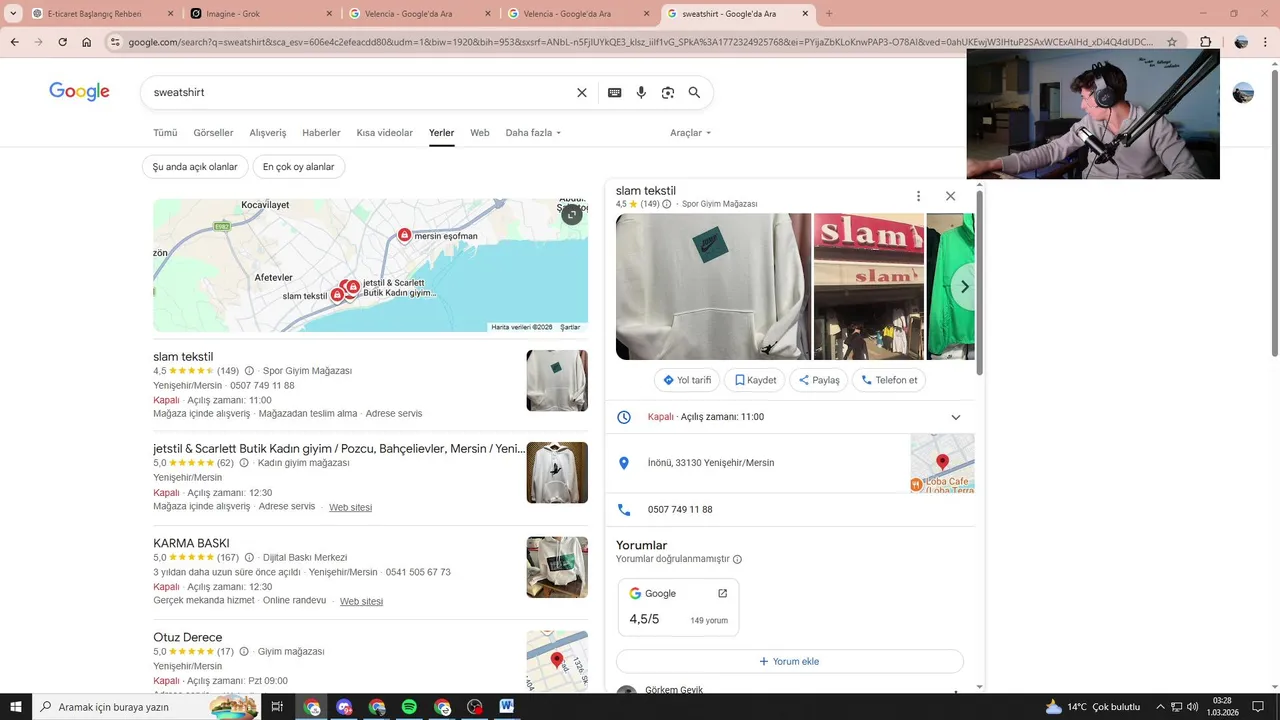
Task: Open browser home page icon
Action: click(x=87, y=42)
